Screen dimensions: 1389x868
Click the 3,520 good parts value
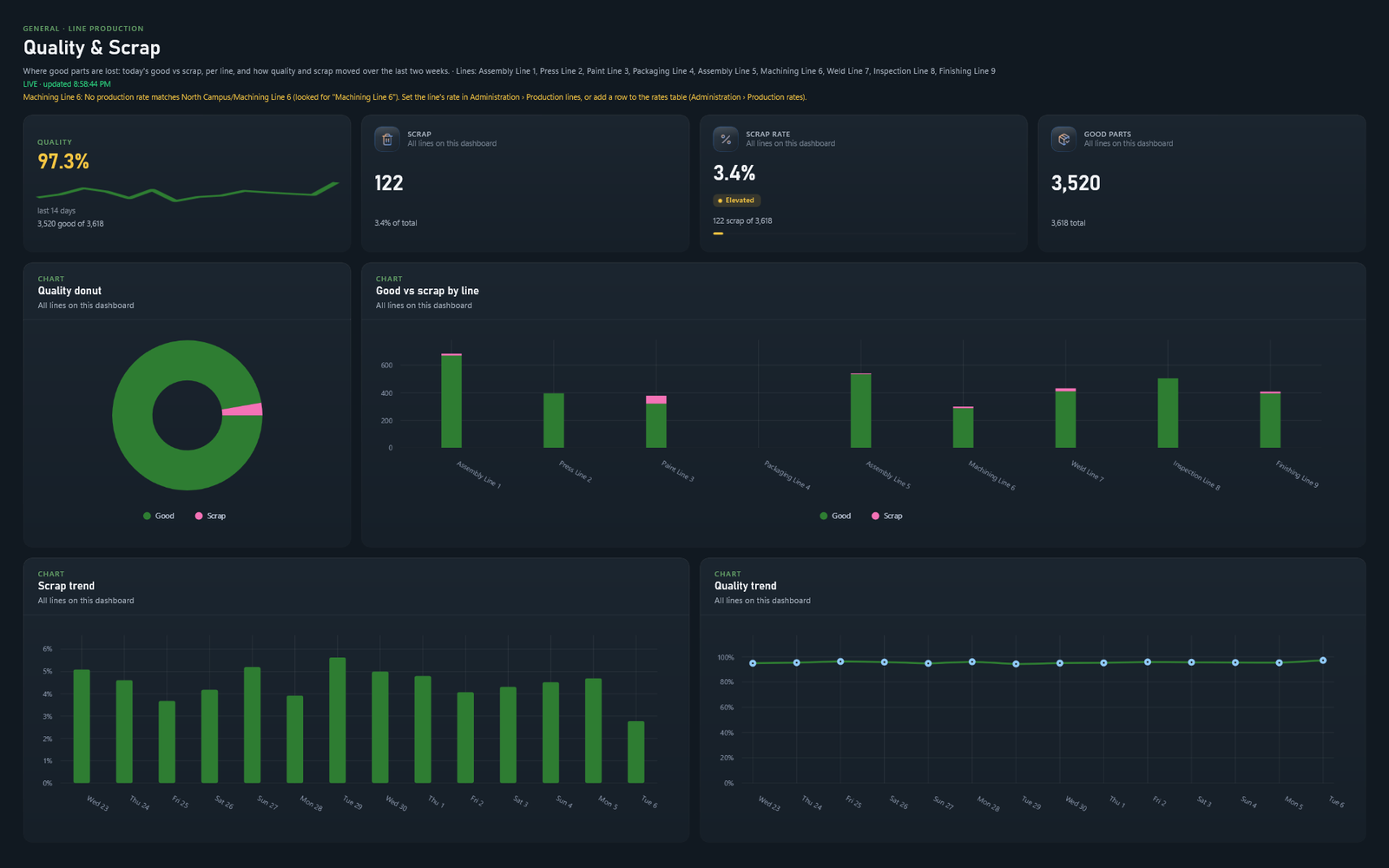pos(1076,183)
